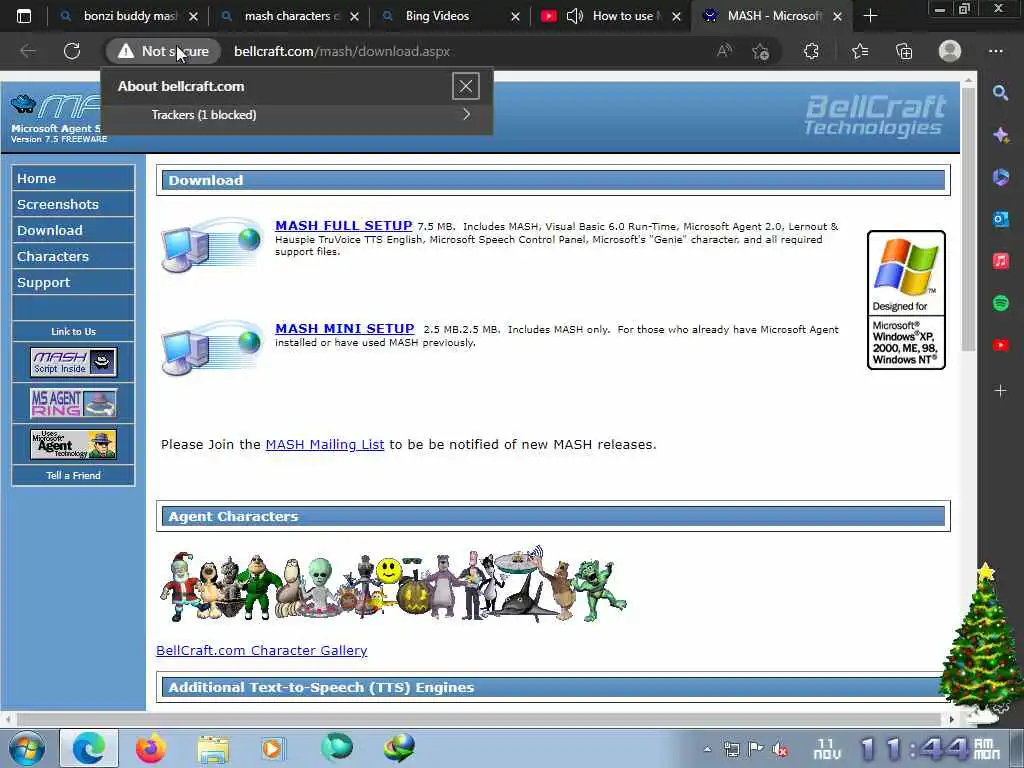Open the sidebar YouTube icon
1024x768 pixels.
pos(1000,345)
